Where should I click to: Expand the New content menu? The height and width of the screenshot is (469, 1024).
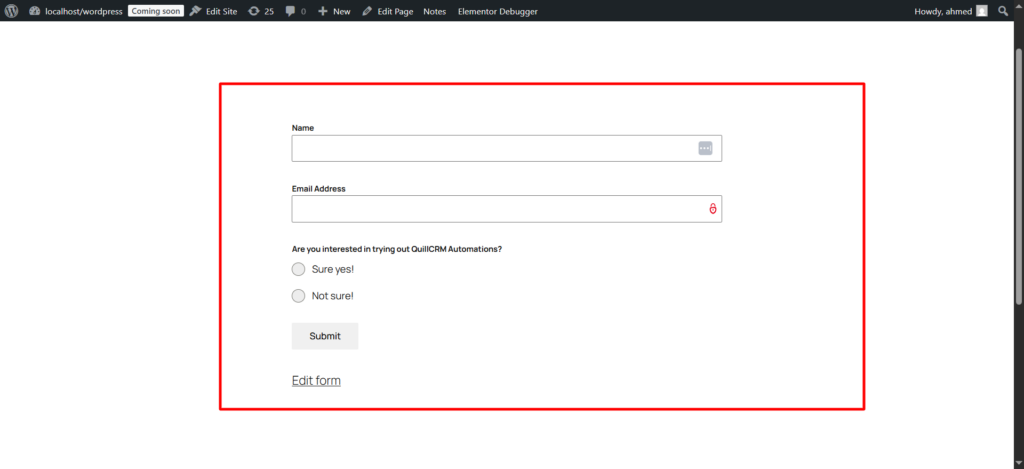pyautogui.click(x=334, y=11)
